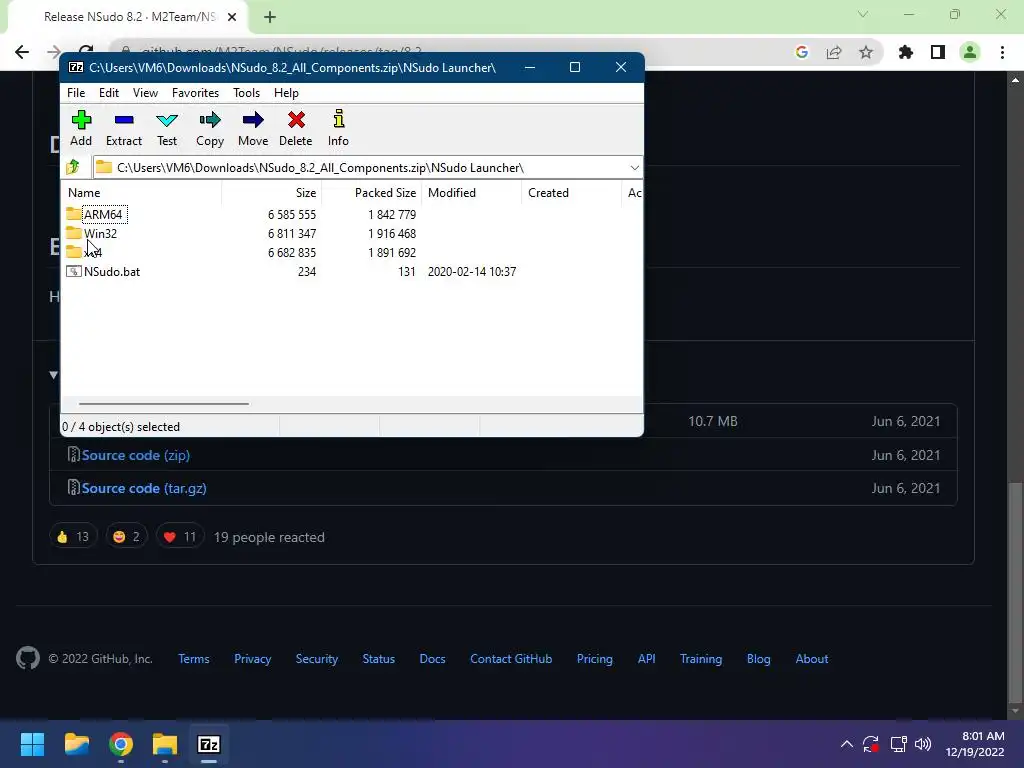Open the Docs footer link
This screenshot has height=768, width=1024.
click(x=432, y=659)
